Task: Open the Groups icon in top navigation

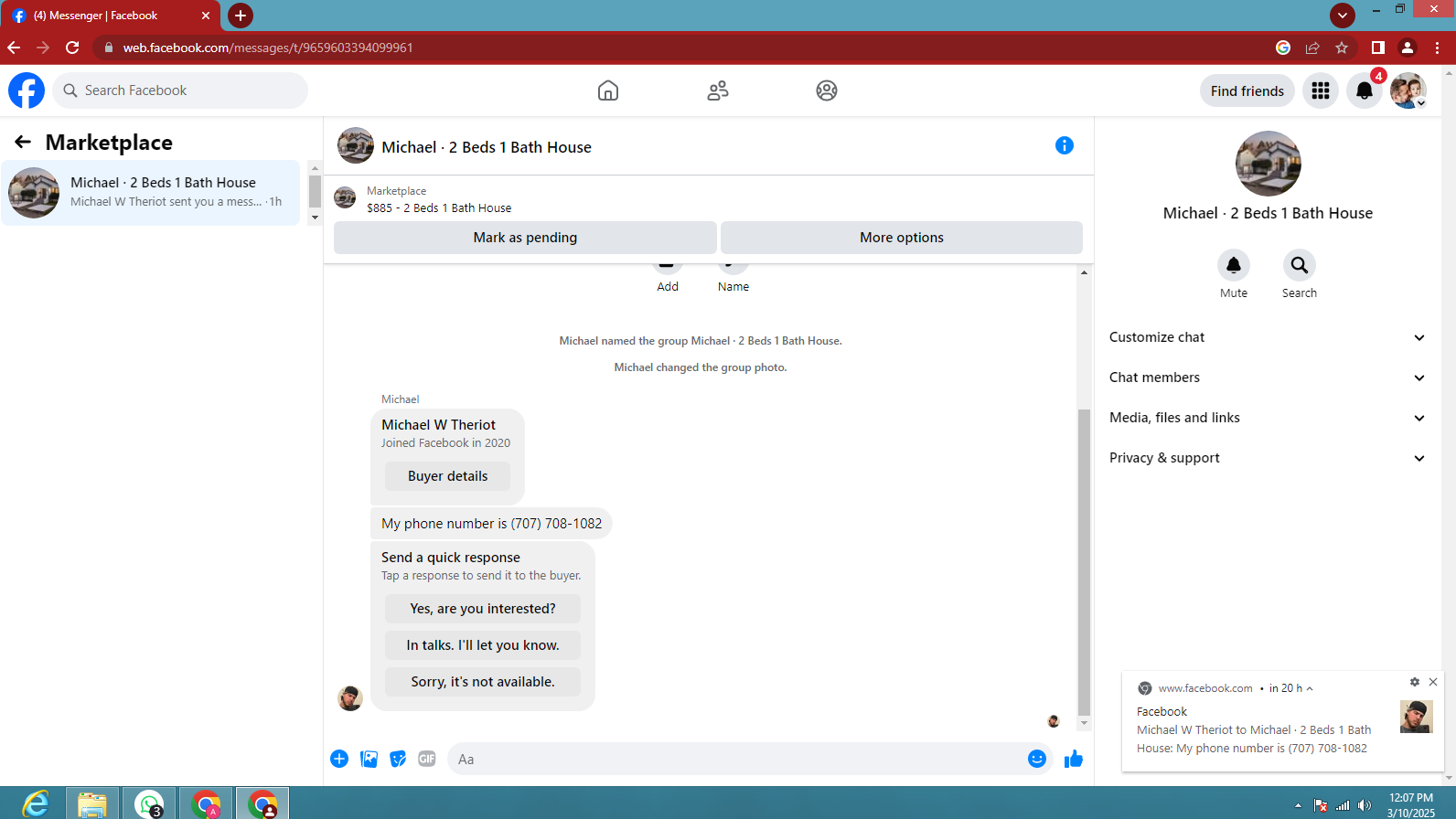Action: coord(827,90)
